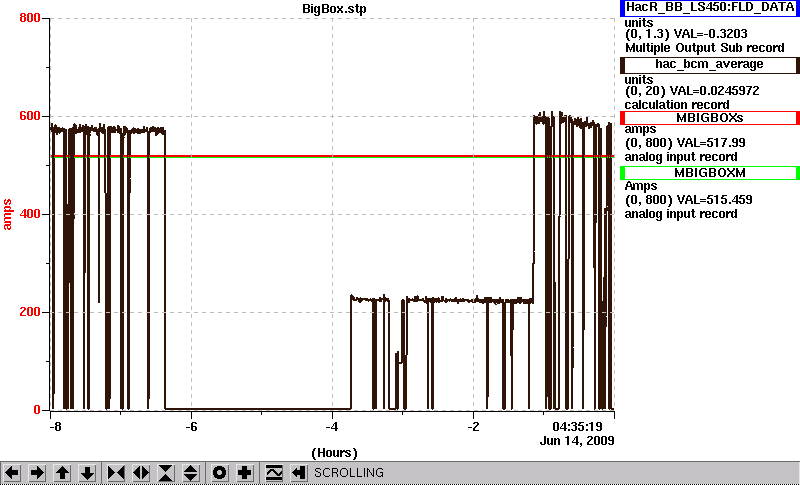Select the MBIGBOXM curve legend
The image size is (800, 485).
pos(710,173)
